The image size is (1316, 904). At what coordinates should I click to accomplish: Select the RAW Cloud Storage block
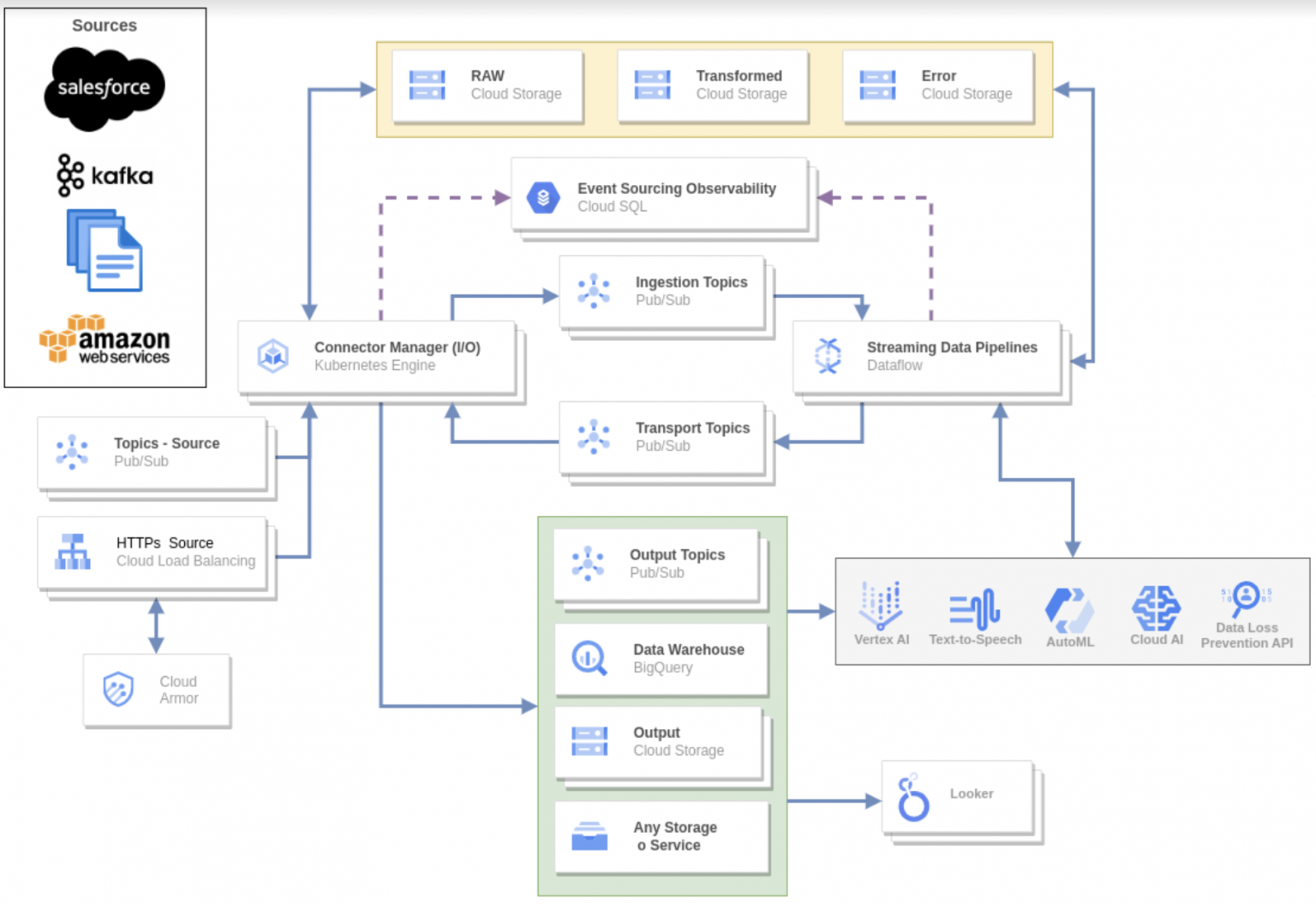pyautogui.click(x=486, y=85)
